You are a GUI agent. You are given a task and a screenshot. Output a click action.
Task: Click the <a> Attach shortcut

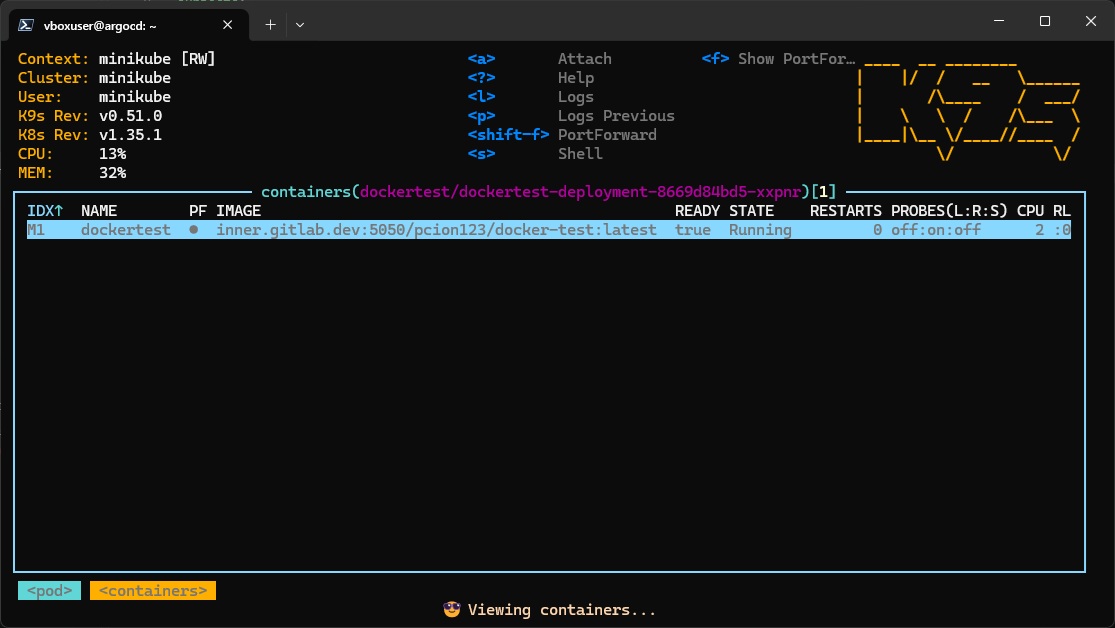click(539, 59)
